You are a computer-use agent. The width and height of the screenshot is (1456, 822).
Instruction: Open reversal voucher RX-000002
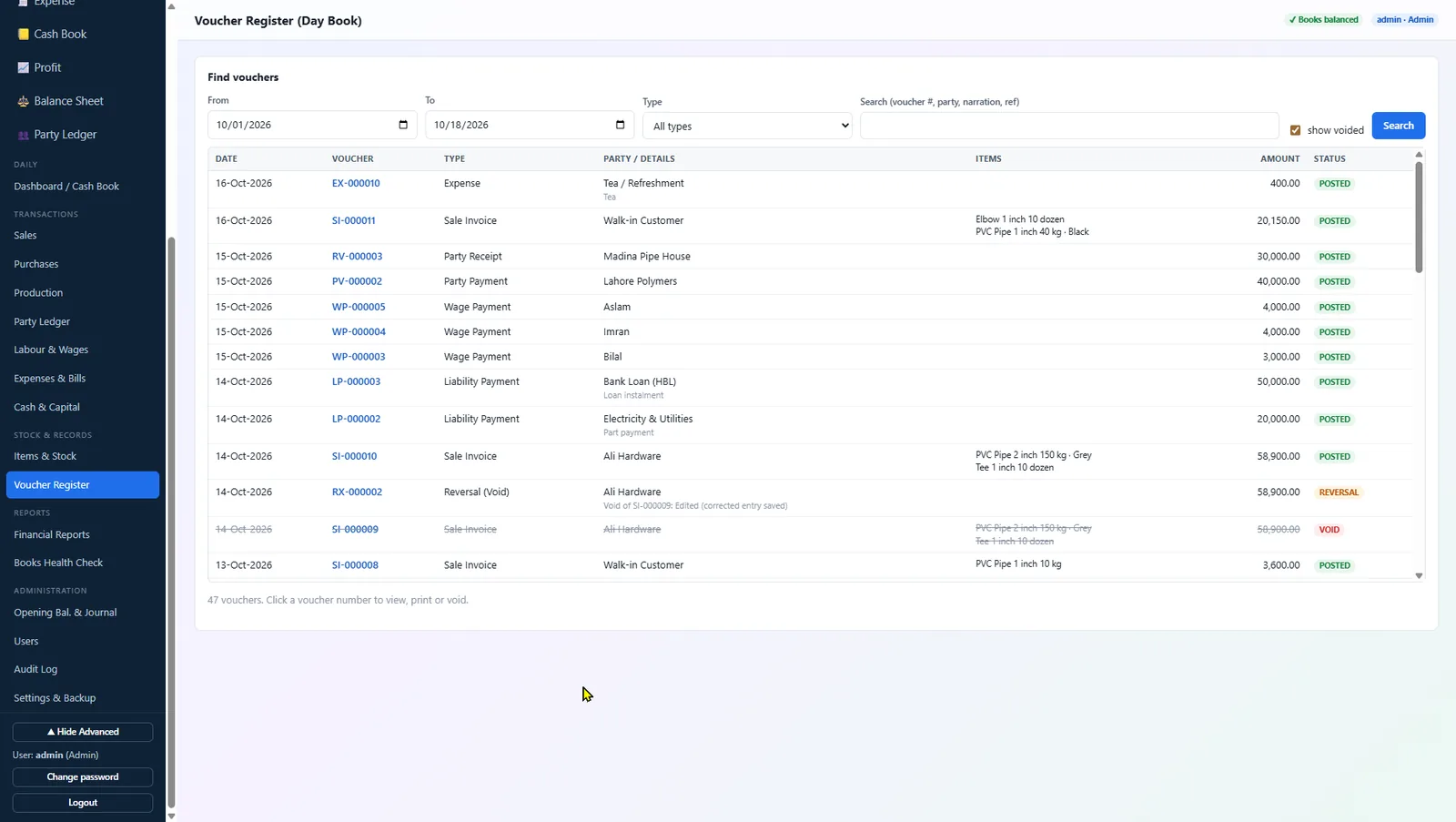point(358,492)
